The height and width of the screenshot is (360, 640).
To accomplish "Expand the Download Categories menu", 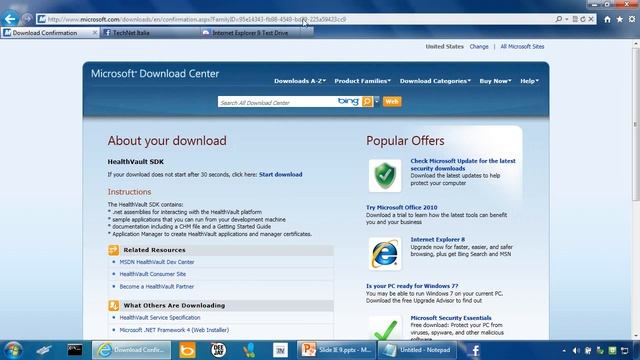I will pyautogui.click(x=435, y=81).
